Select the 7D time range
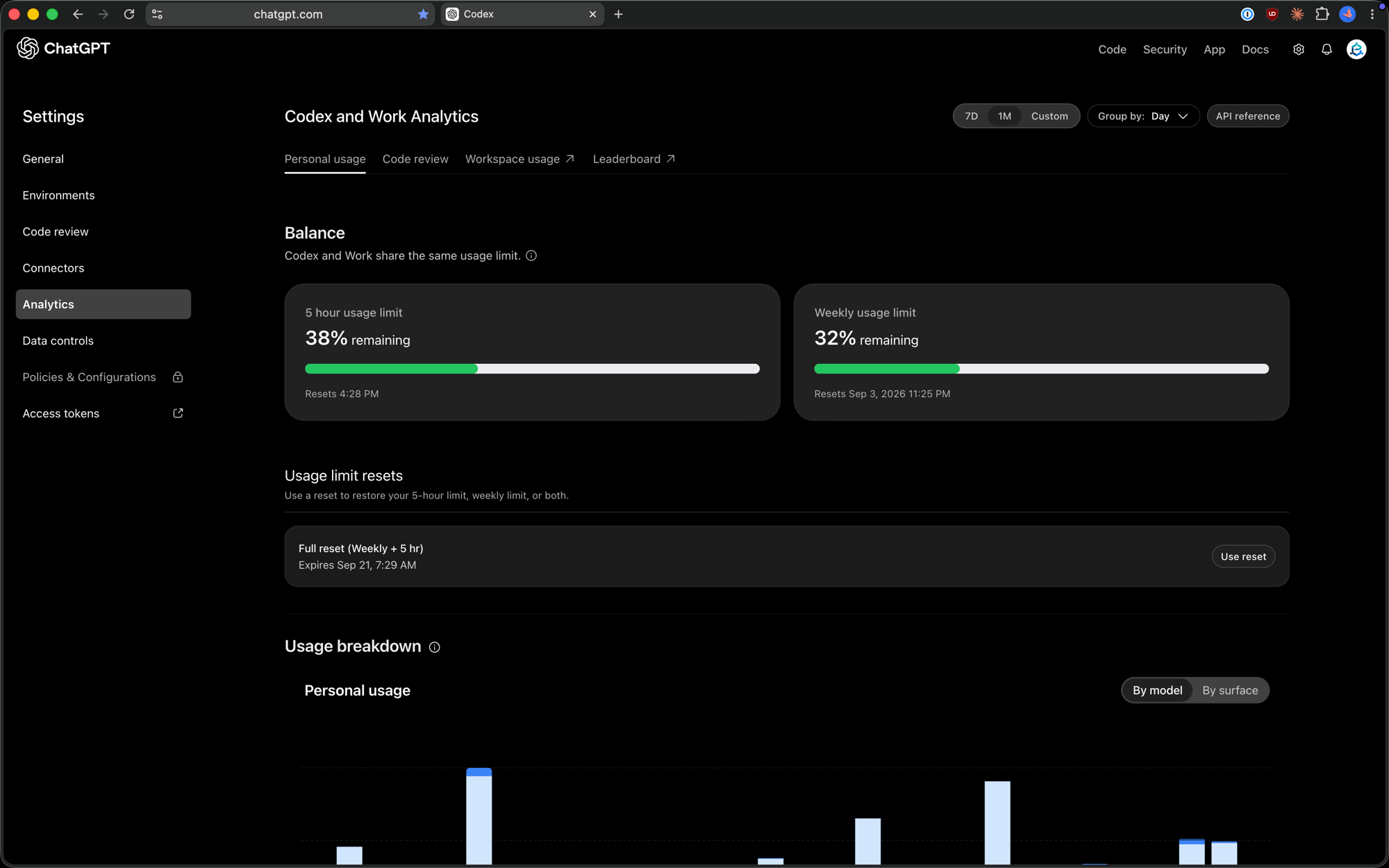The width and height of the screenshot is (1389, 868). pos(972,116)
